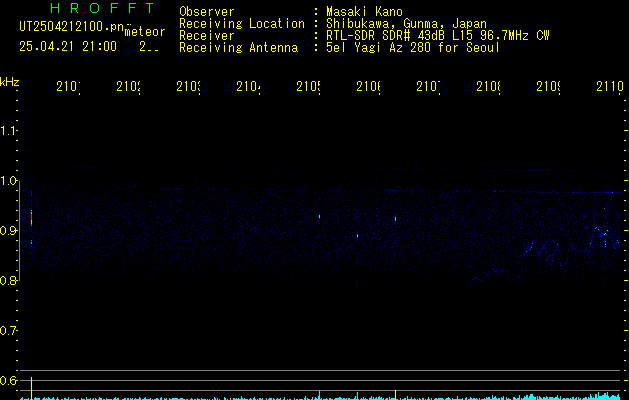Screen dimensions: 629x400
Task: Click the 0.9 kHz axis label
Action: pyautogui.click(x=8, y=231)
